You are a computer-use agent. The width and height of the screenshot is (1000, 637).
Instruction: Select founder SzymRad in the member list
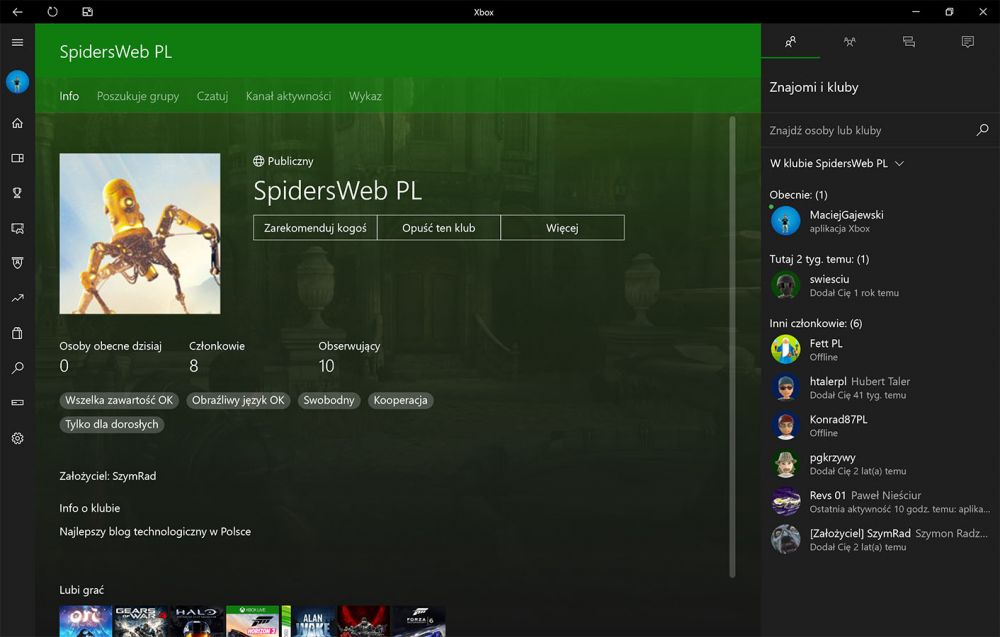pyautogui.click(x=880, y=539)
